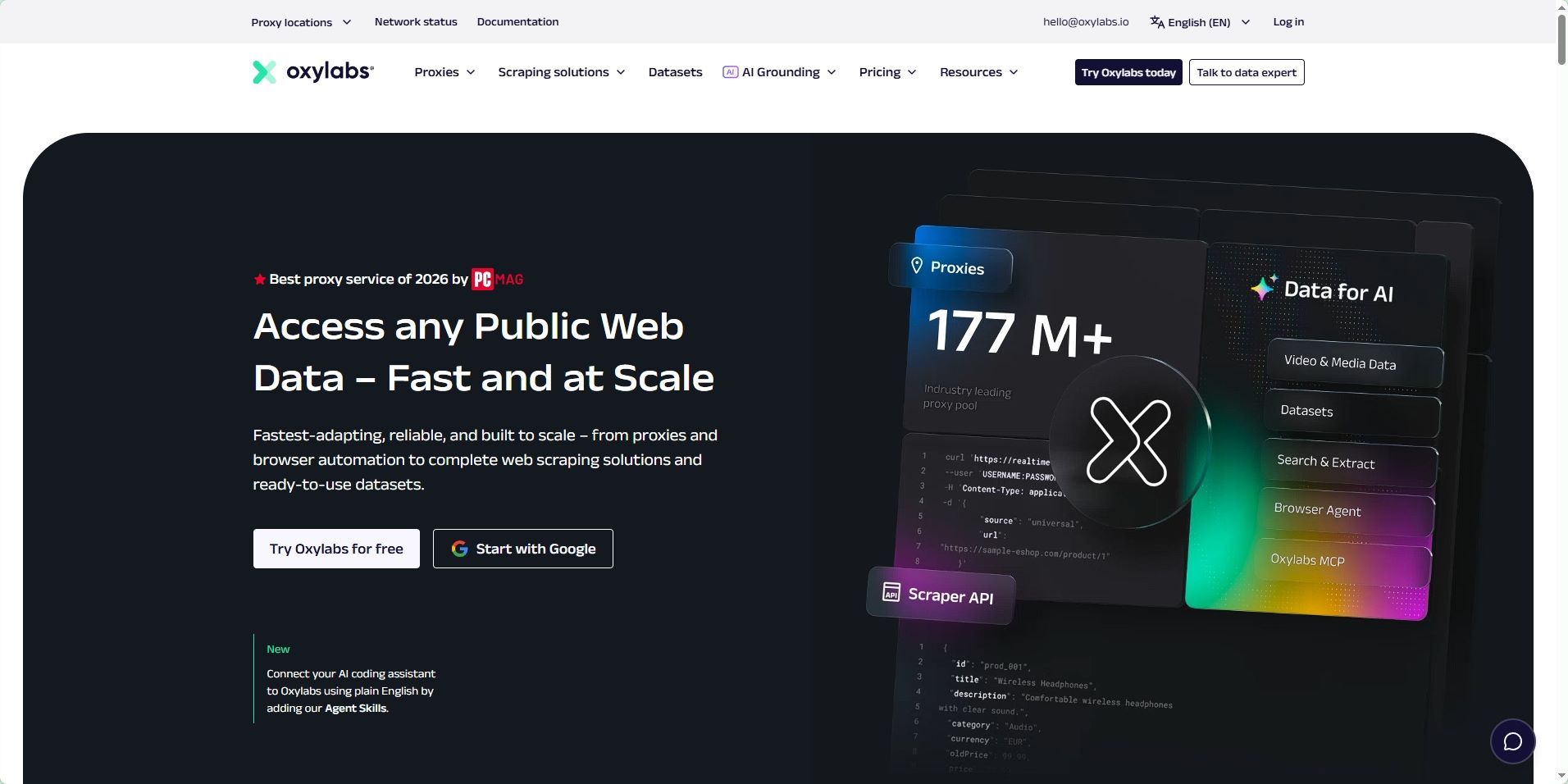Open the Scraping solutions menu label

(x=554, y=72)
